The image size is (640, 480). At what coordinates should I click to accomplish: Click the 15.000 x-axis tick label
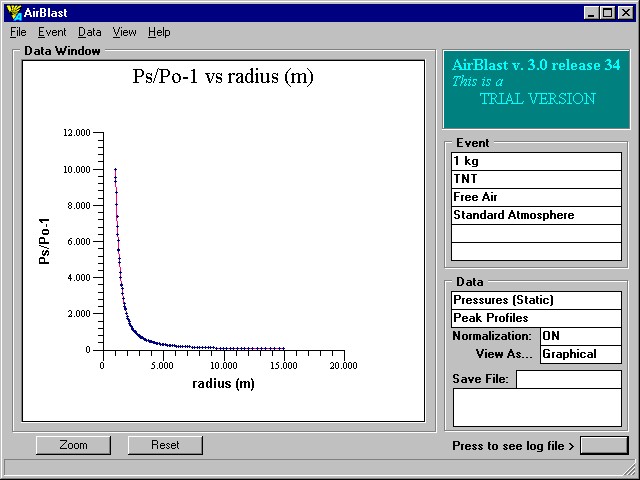click(x=283, y=365)
